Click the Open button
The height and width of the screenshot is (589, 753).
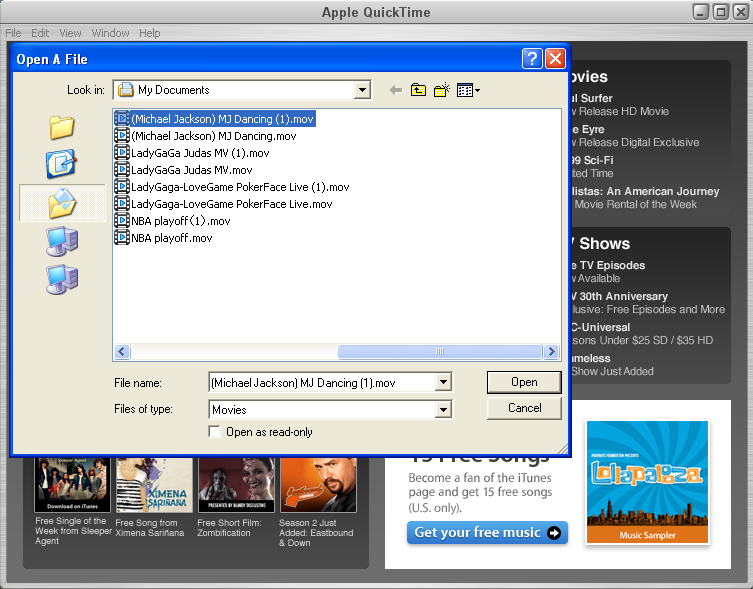coord(524,382)
